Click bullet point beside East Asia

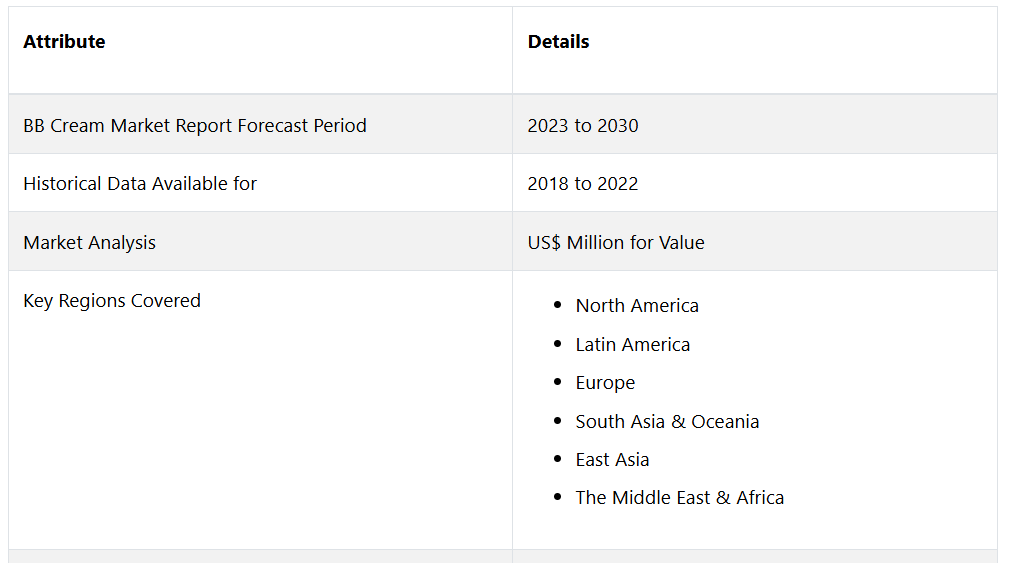(557, 460)
